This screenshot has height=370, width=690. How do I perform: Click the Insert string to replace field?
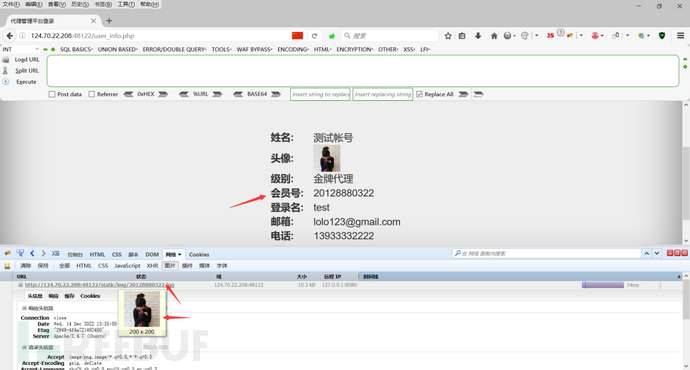pyautogui.click(x=320, y=94)
